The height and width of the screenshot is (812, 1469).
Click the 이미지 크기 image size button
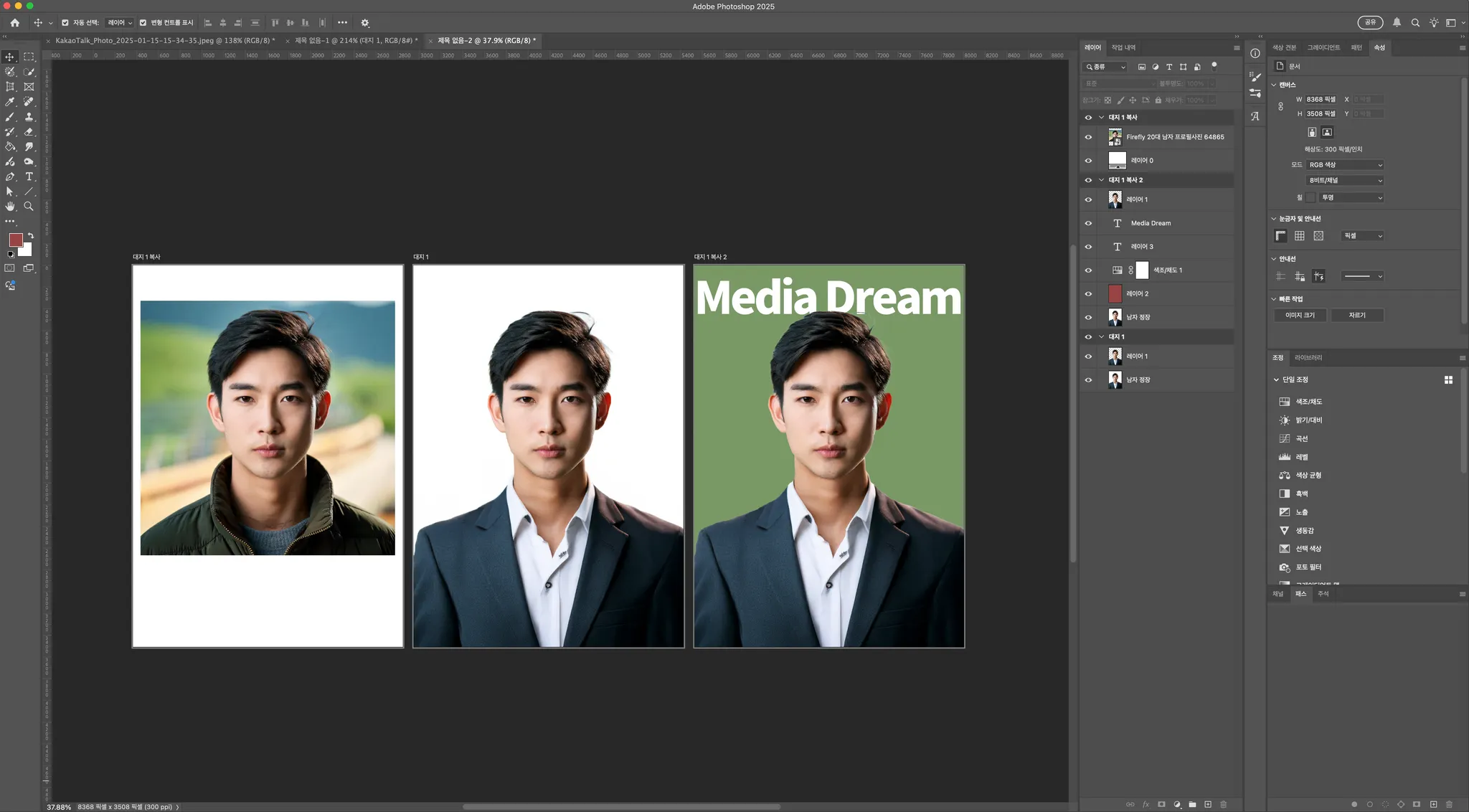click(1300, 316)
